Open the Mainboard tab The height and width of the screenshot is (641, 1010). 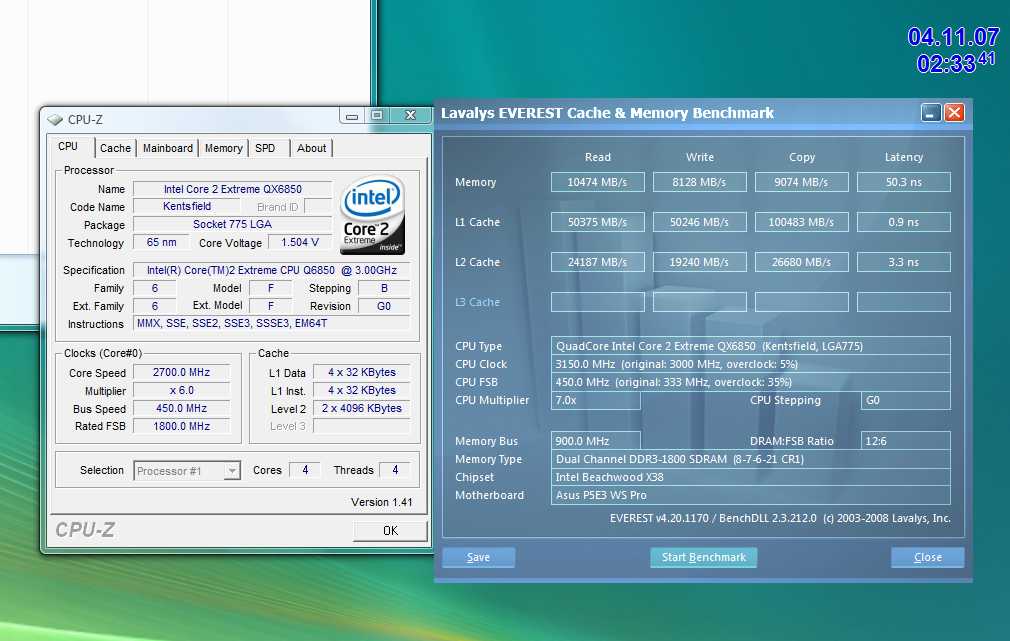click(167, 148)
